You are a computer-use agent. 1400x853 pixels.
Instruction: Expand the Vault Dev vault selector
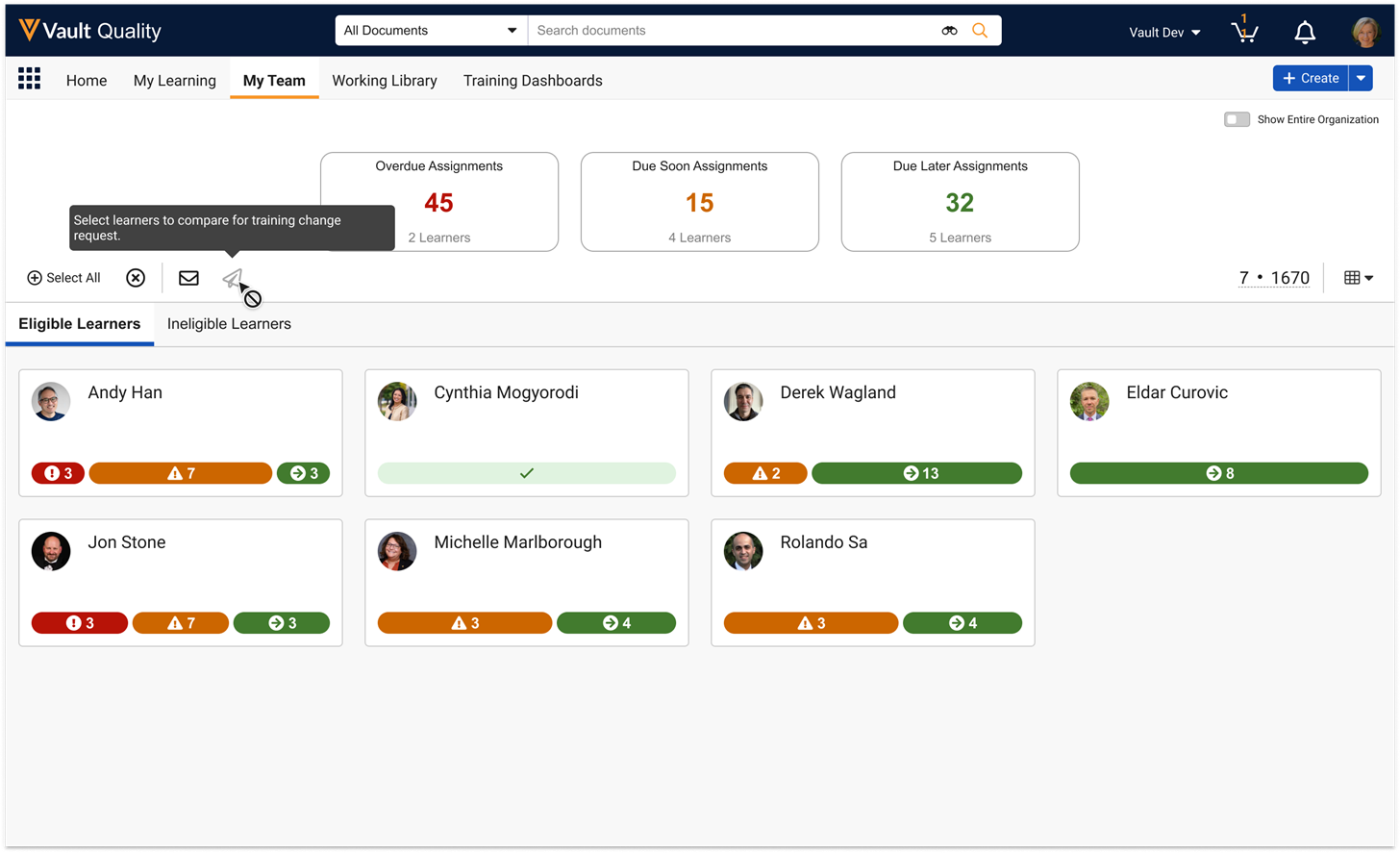click(x=1164, y=33)
